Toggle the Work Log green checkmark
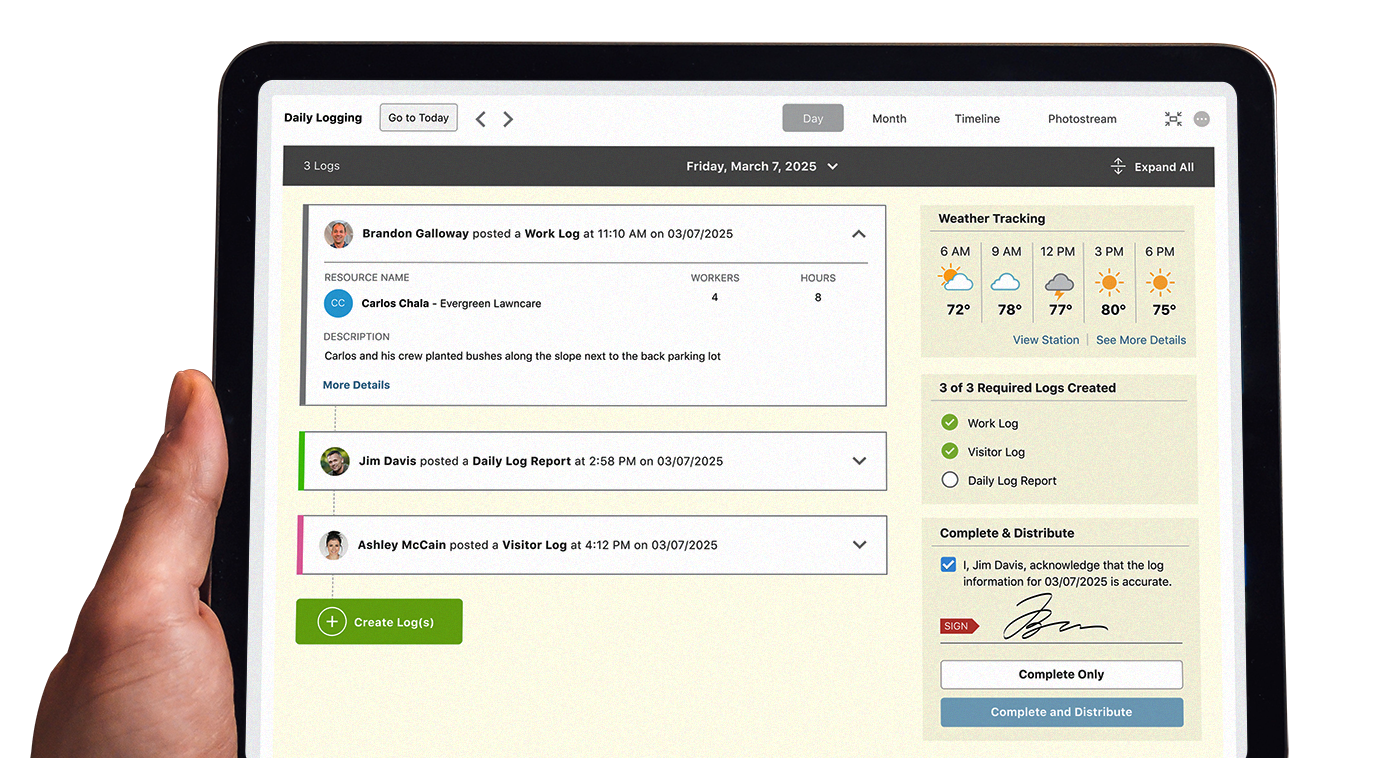The image size is (1390, 758). (x=950, y=423)
